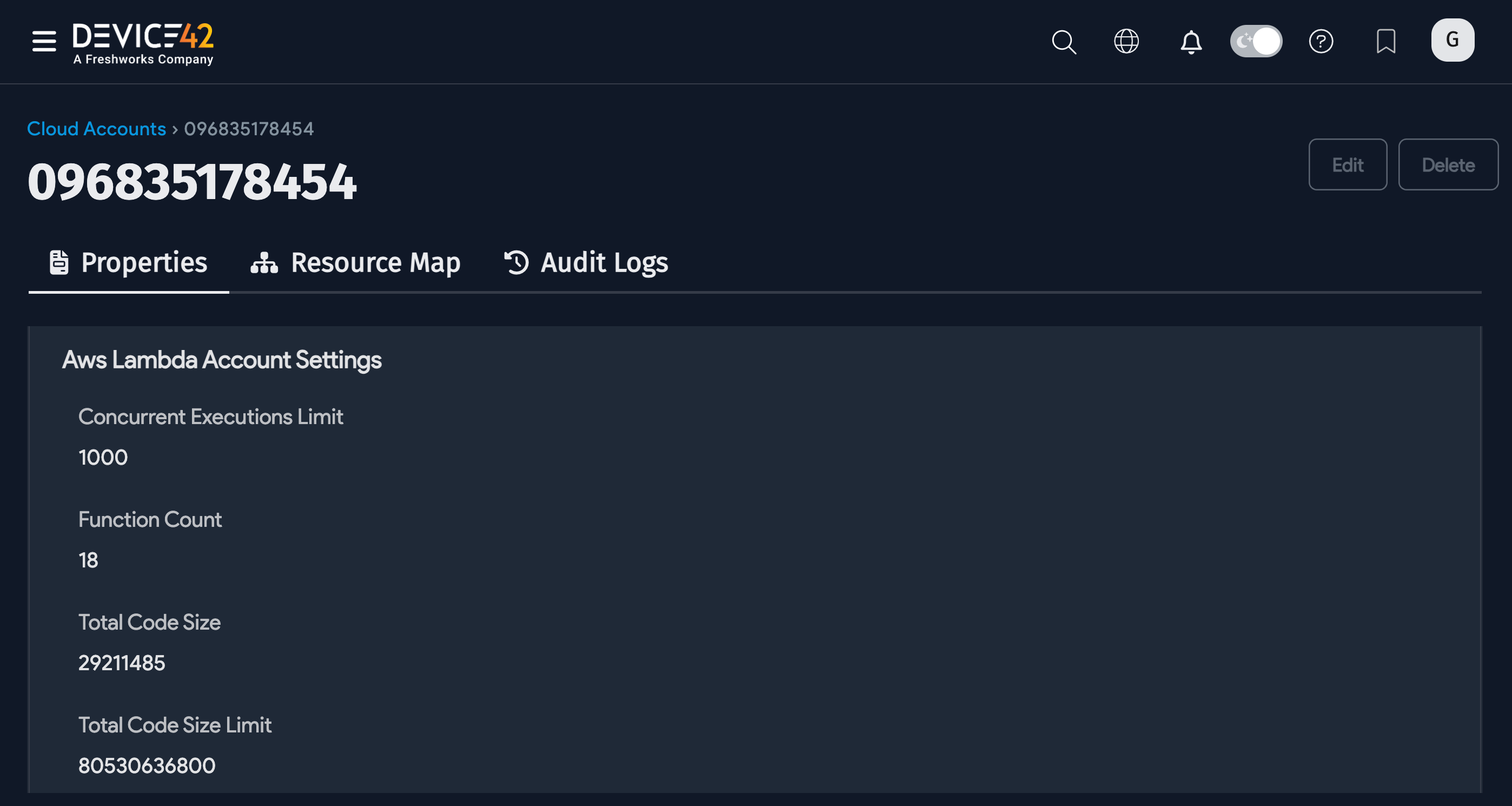The image size is (1512, 806).
Task: Switch to the Resource Map tab
Action: pos(376,262)
